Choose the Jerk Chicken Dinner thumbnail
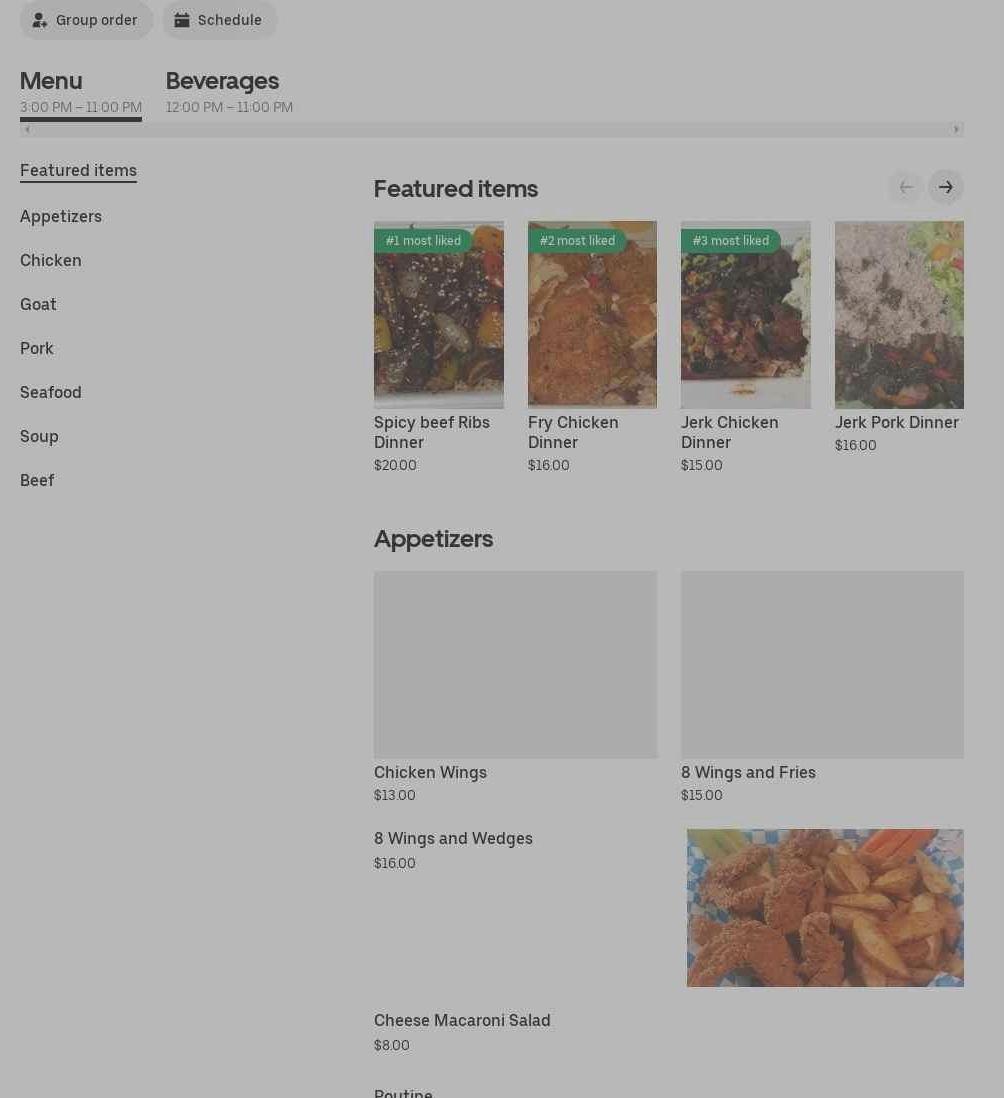The width and height of the screenshot is (1004, 1098). (x=745, y=315)
